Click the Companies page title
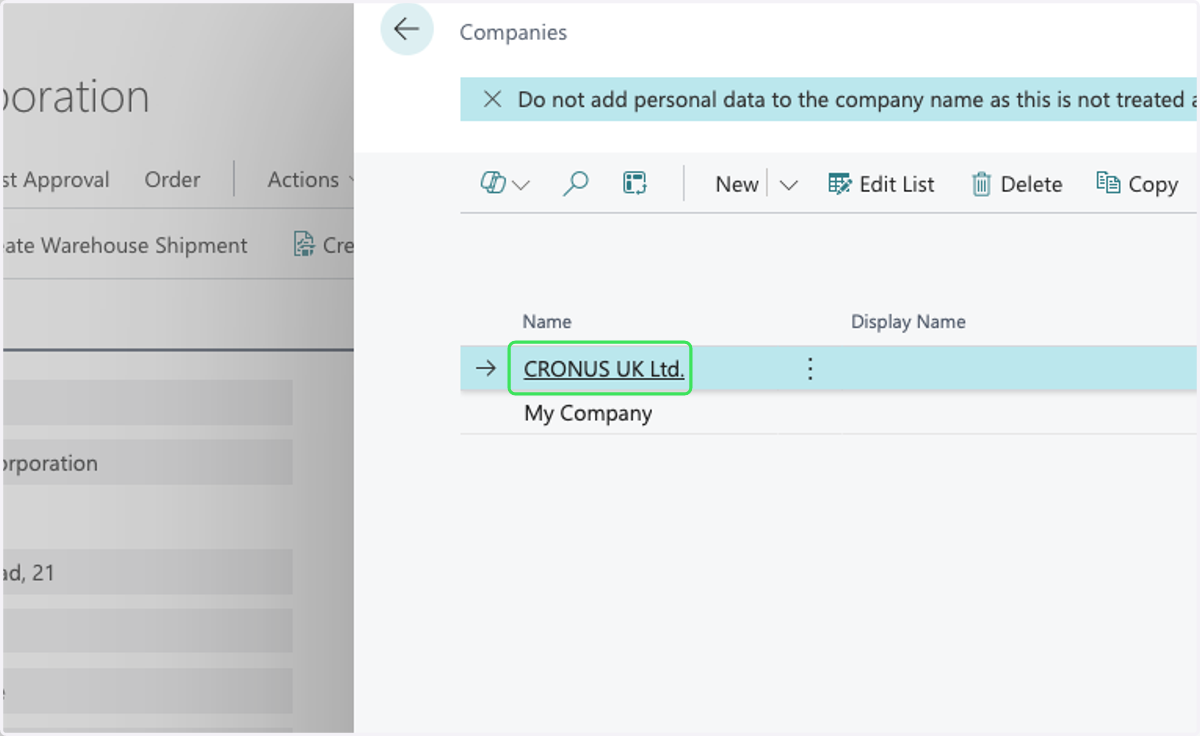Image resolution: width=1200 pixels, height=736 pixels. tap(513, 32)
